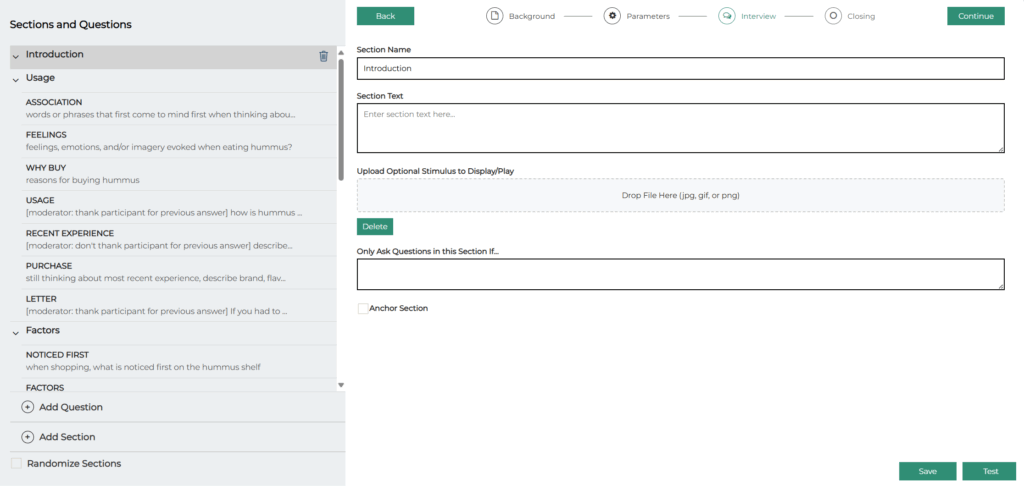Select the Factors section header

[173, 331]
